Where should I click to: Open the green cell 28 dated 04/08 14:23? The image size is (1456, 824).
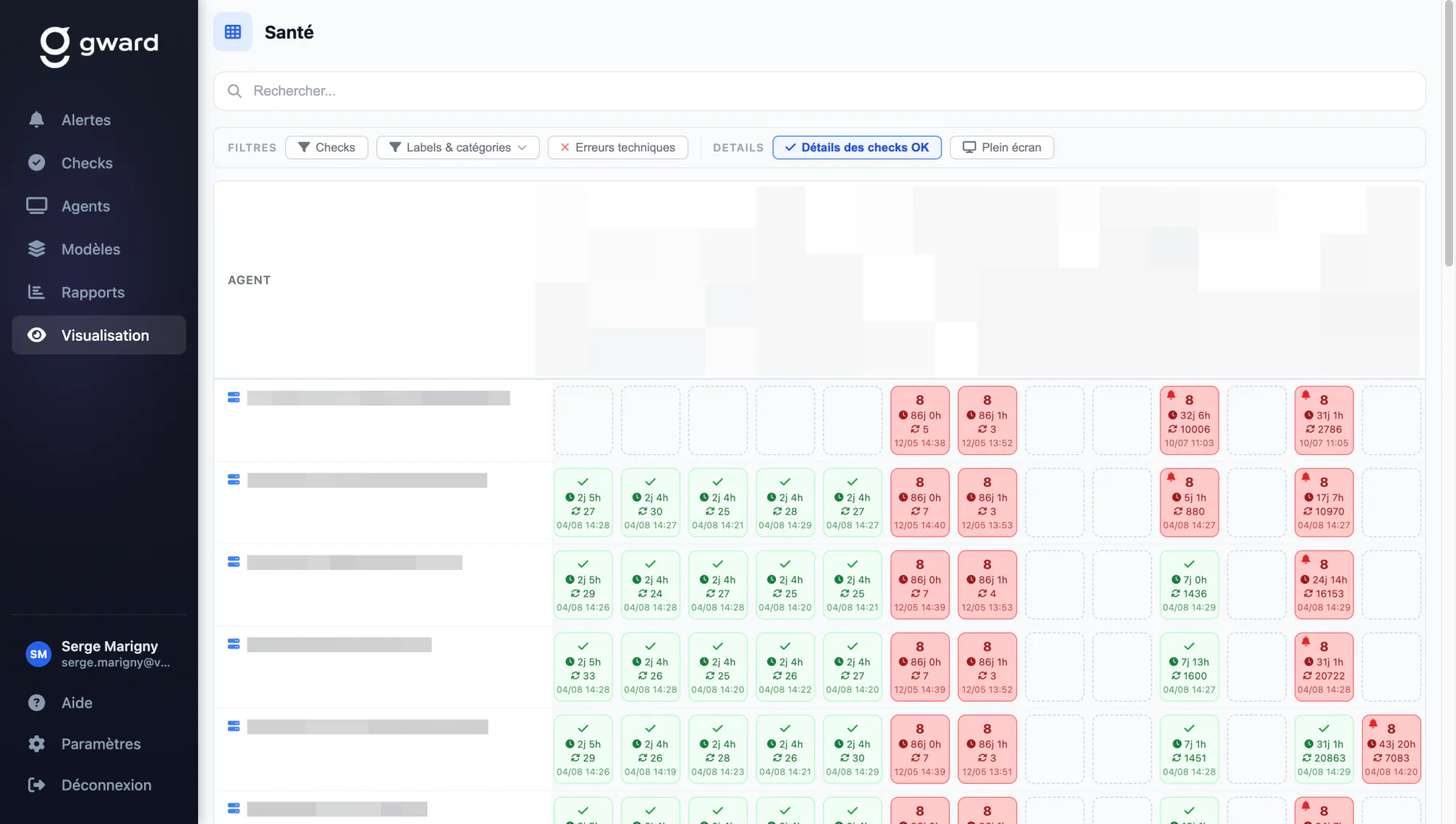coord(718,750)
